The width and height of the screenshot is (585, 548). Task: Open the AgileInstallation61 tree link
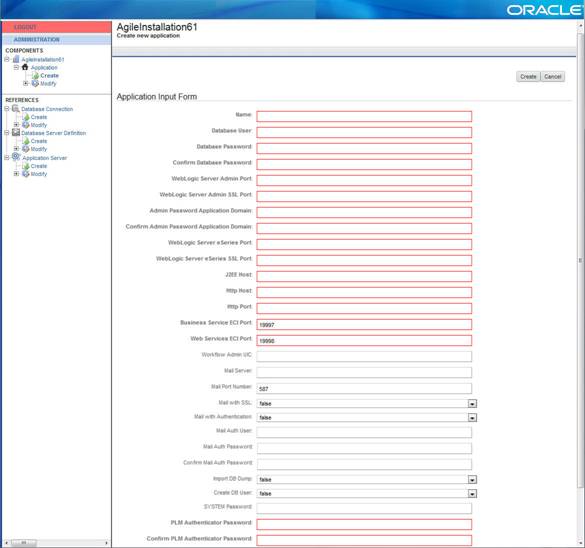(43, 59)
